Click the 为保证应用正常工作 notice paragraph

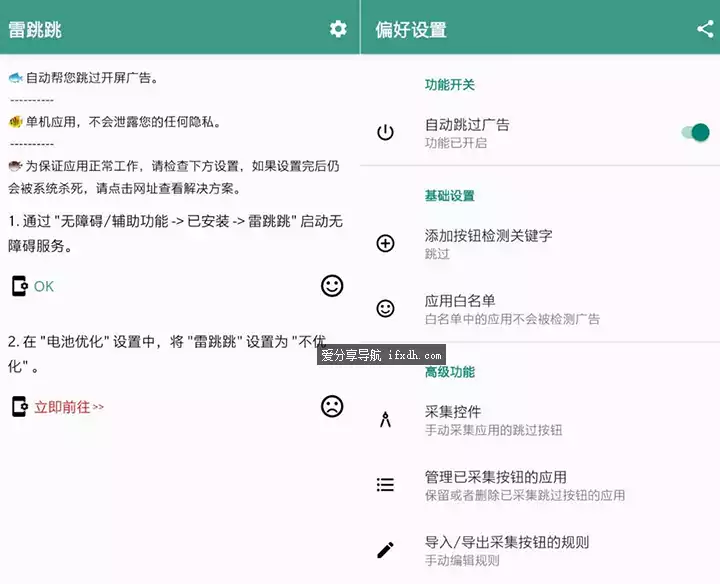[x=174, y=177]
